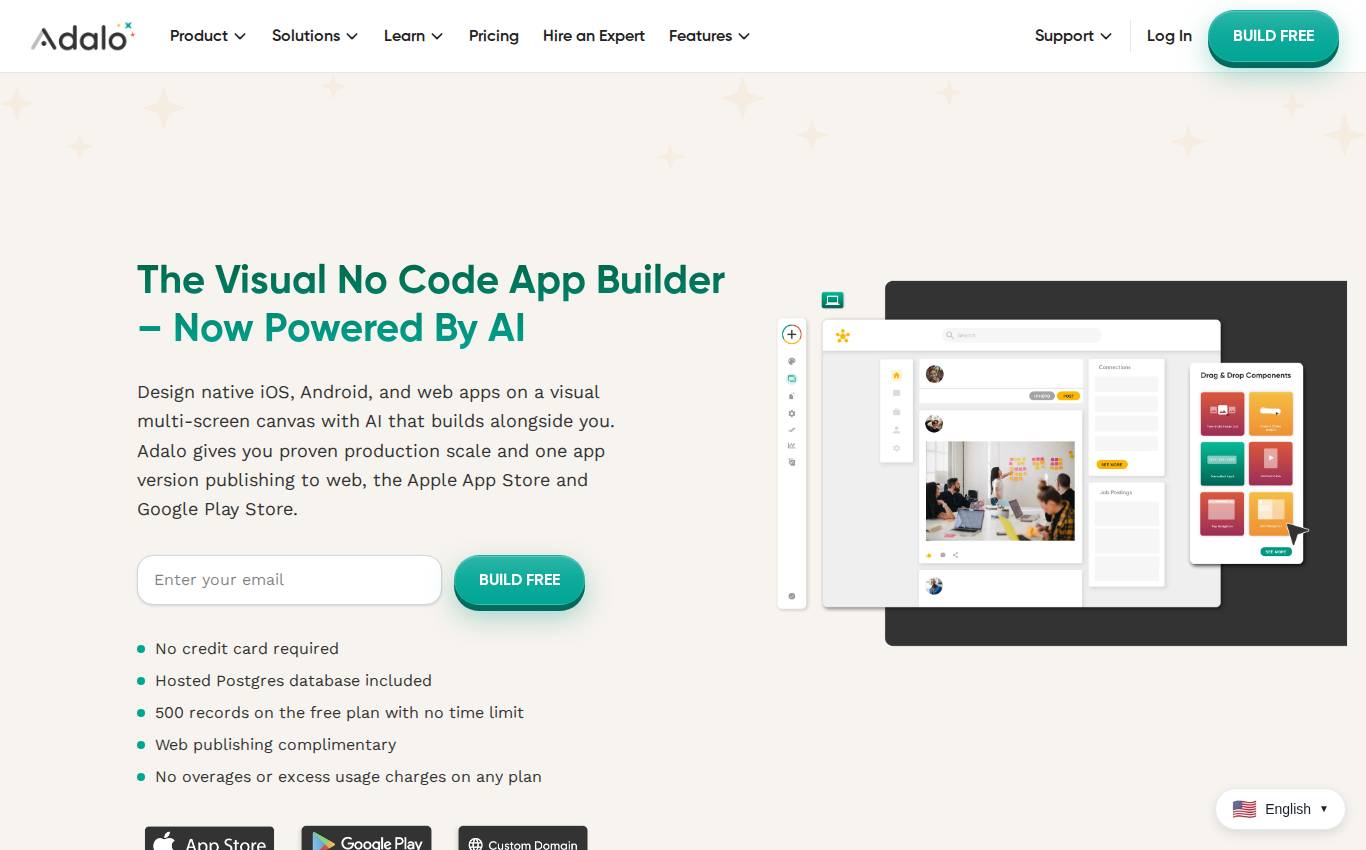
Task: Click the Search field in the app mockup
Action: coord(1021,335)
